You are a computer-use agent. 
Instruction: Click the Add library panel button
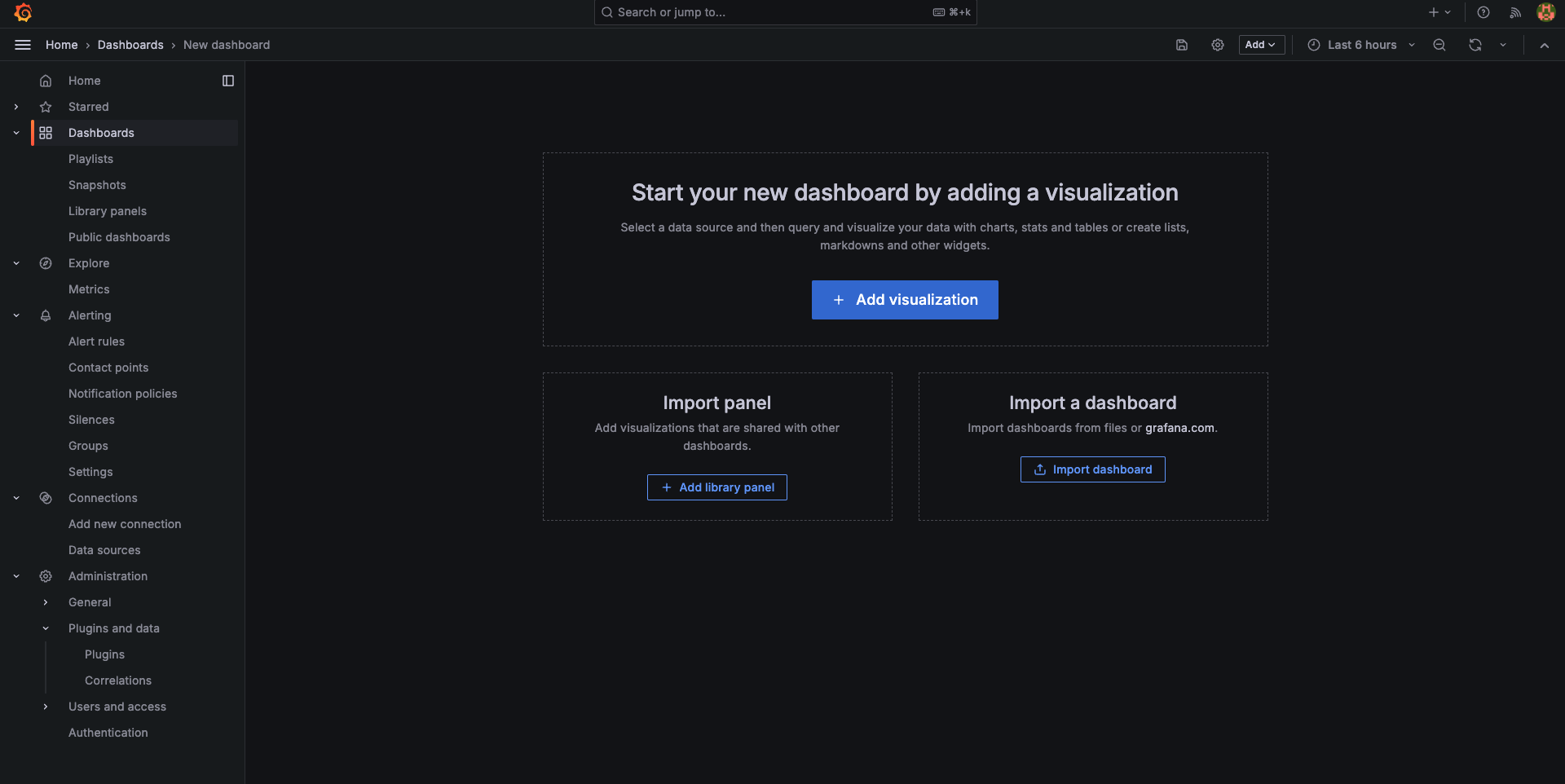tap(717, 487)
